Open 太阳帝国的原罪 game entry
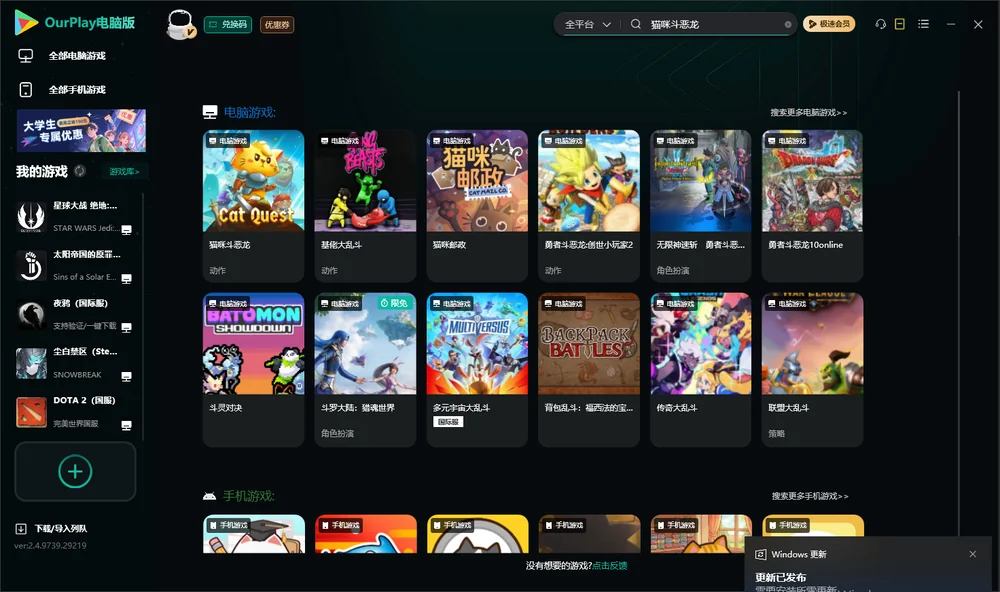Screen dimensions: 1000x592 pos(75,265)
